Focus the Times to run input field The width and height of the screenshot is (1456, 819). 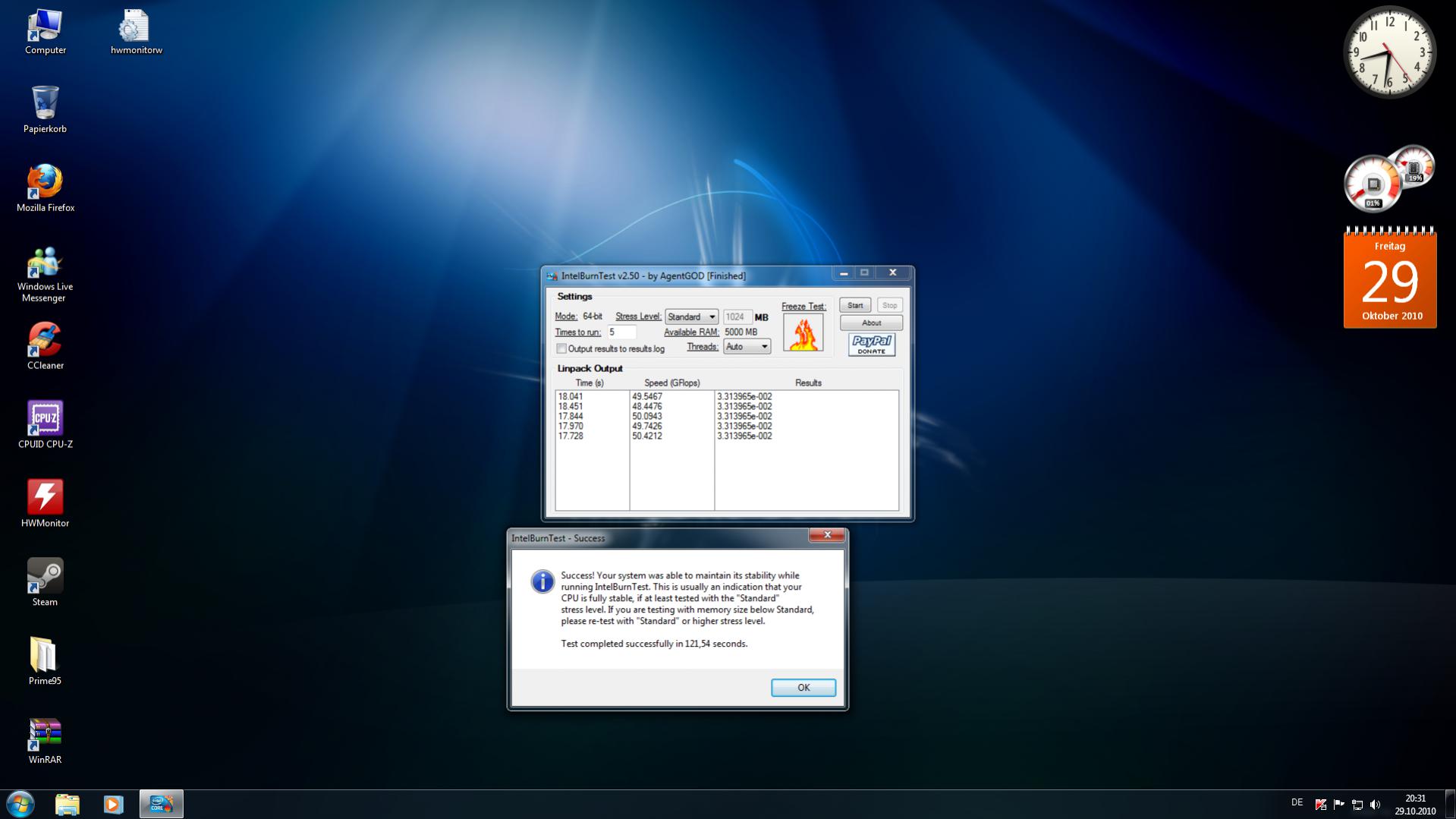point(621,332)
